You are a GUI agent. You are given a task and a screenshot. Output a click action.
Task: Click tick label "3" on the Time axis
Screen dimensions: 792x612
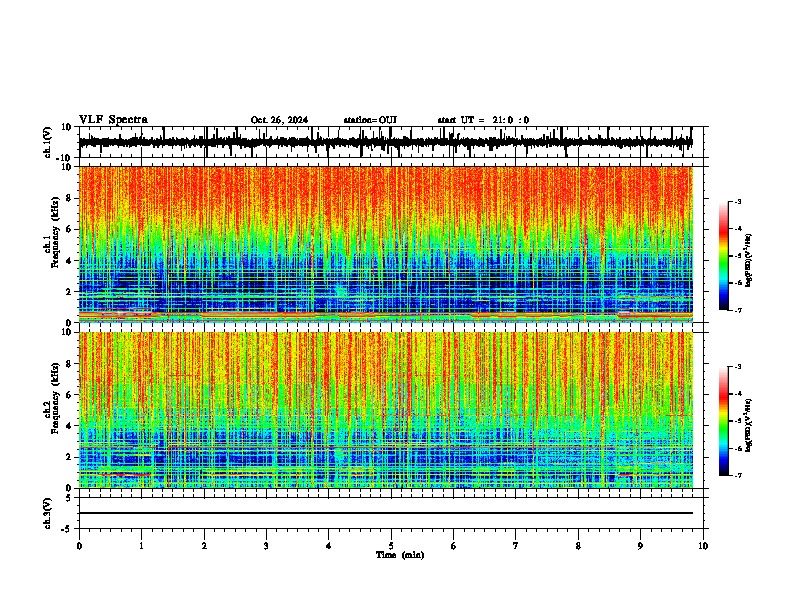click(x=266, y=546)
